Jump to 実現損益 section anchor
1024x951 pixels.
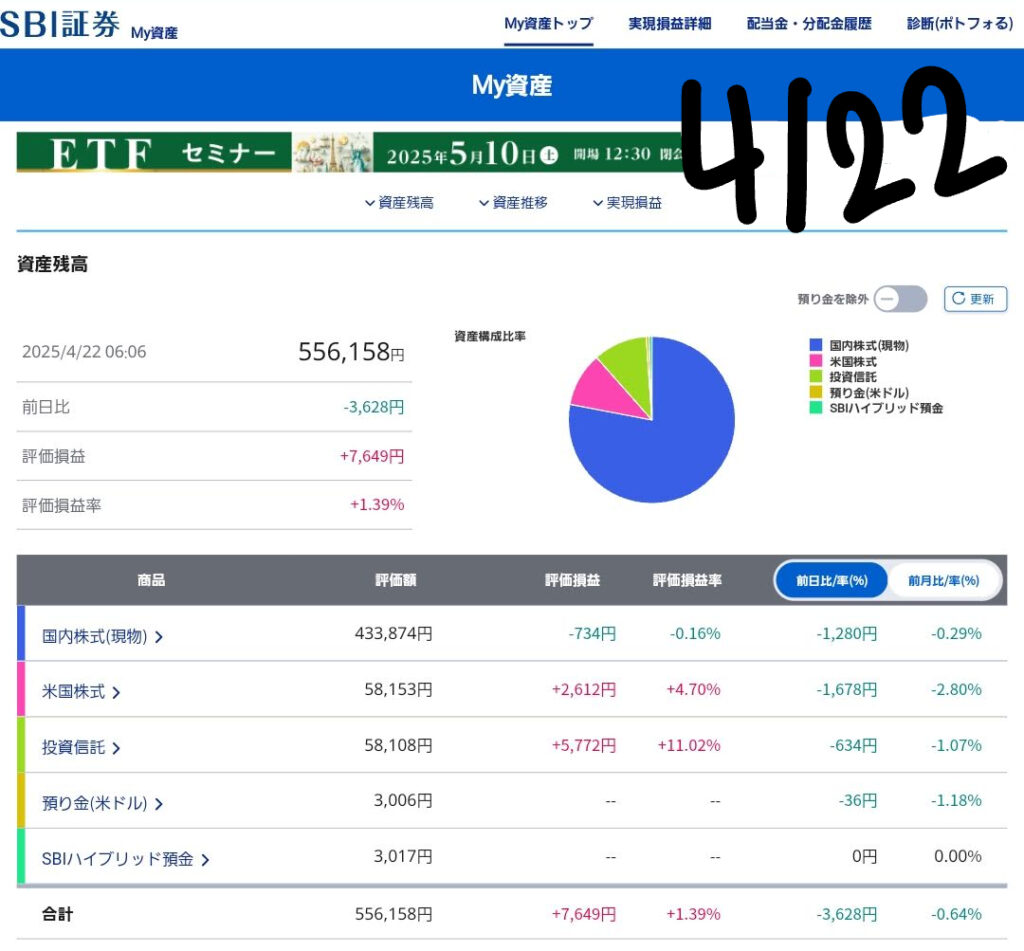627,203
